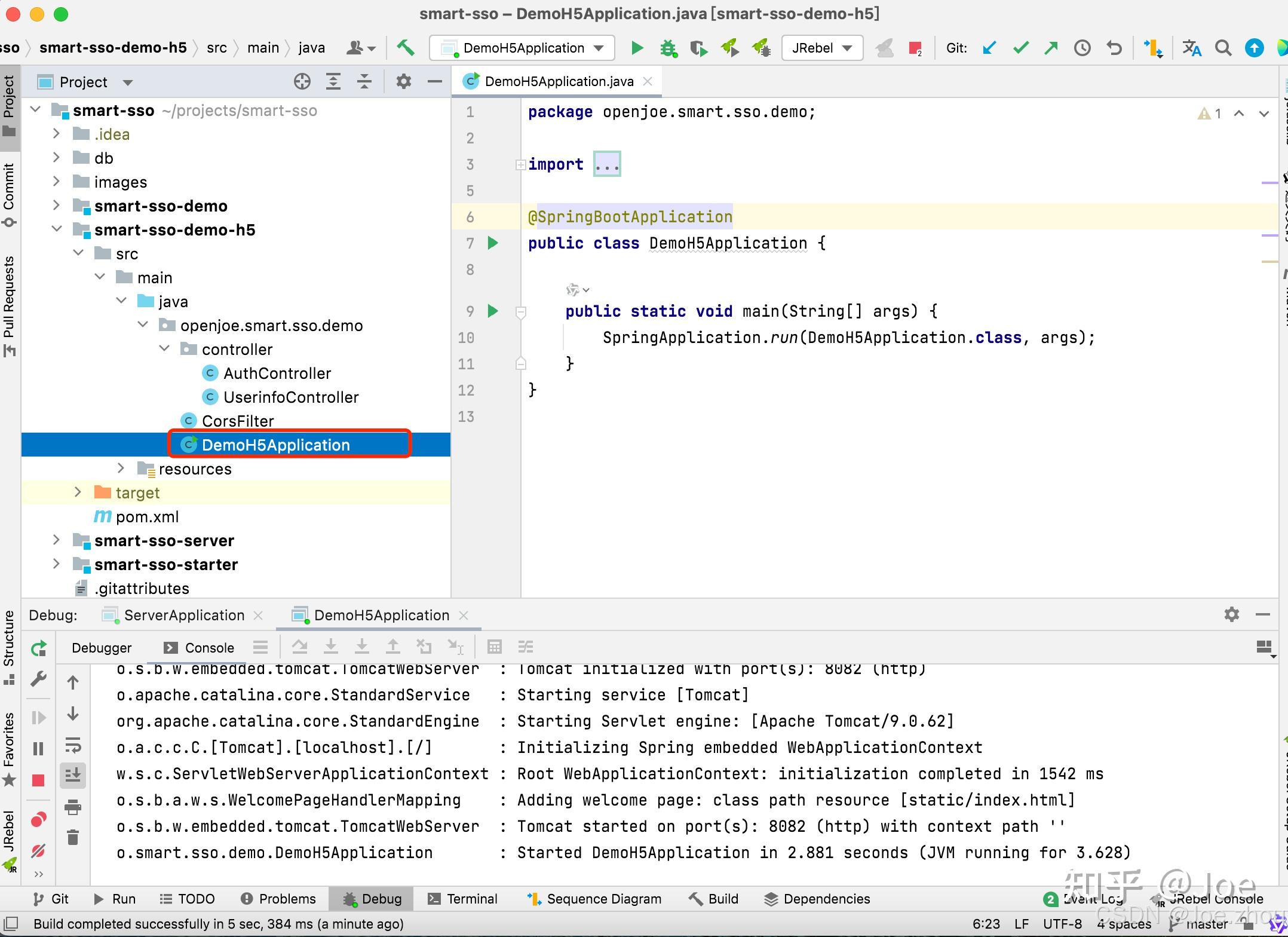
Task: Collapse the smart-sso-demo-h5 module
Action: point(56,229)
